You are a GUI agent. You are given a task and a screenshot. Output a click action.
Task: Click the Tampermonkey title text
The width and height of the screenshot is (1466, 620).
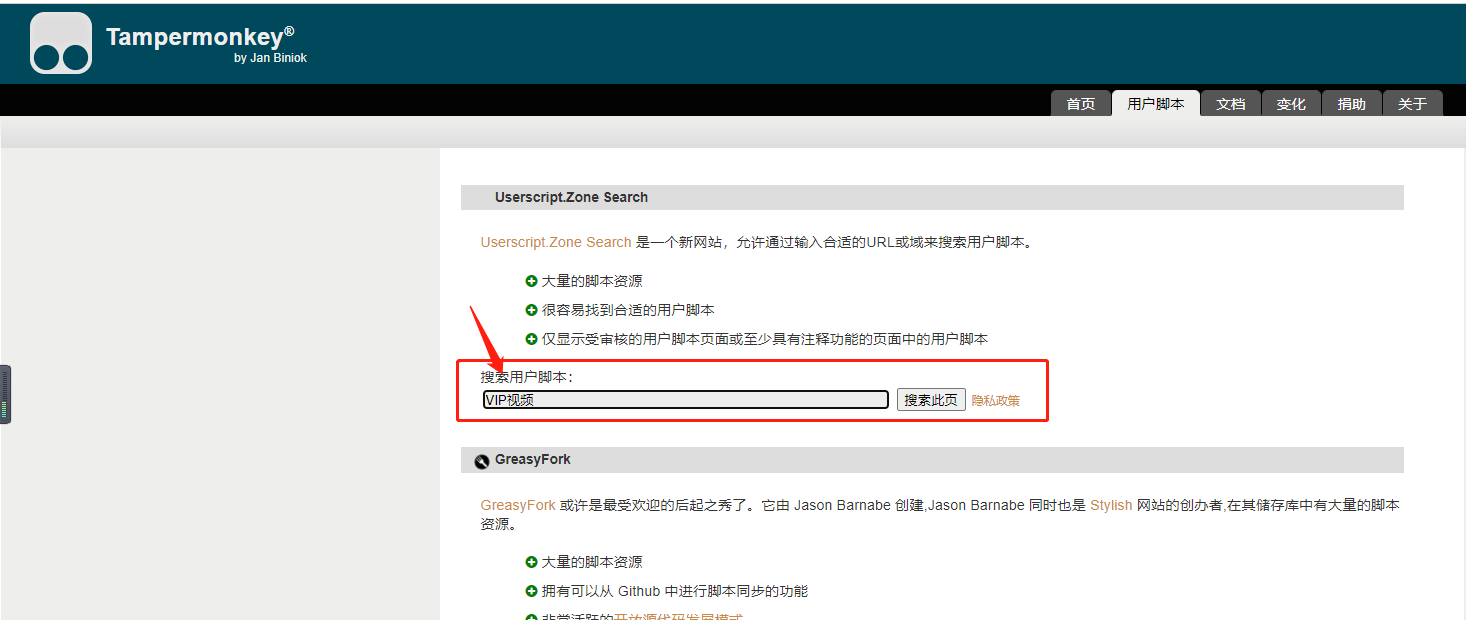[x=200, y=37]
